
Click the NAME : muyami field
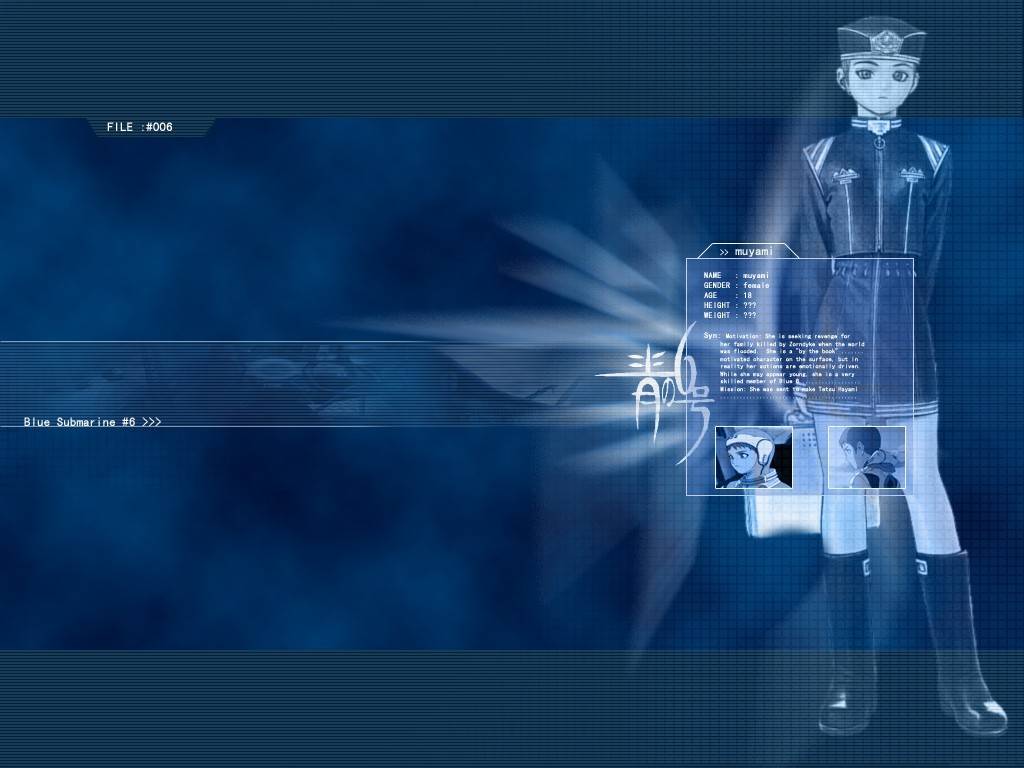click(x=736, y=275)
